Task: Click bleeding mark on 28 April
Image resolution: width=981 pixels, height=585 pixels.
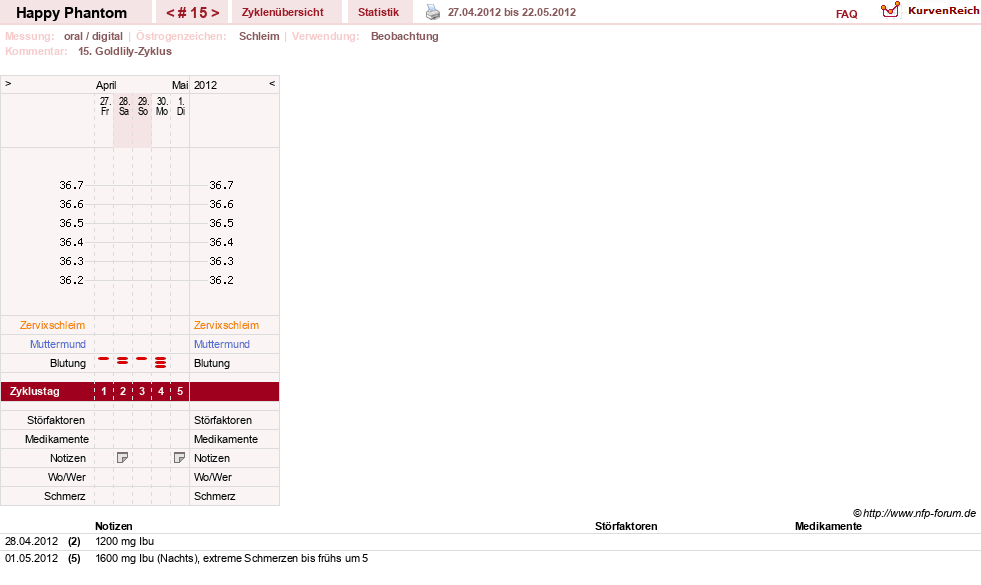Action: point(123,360)
